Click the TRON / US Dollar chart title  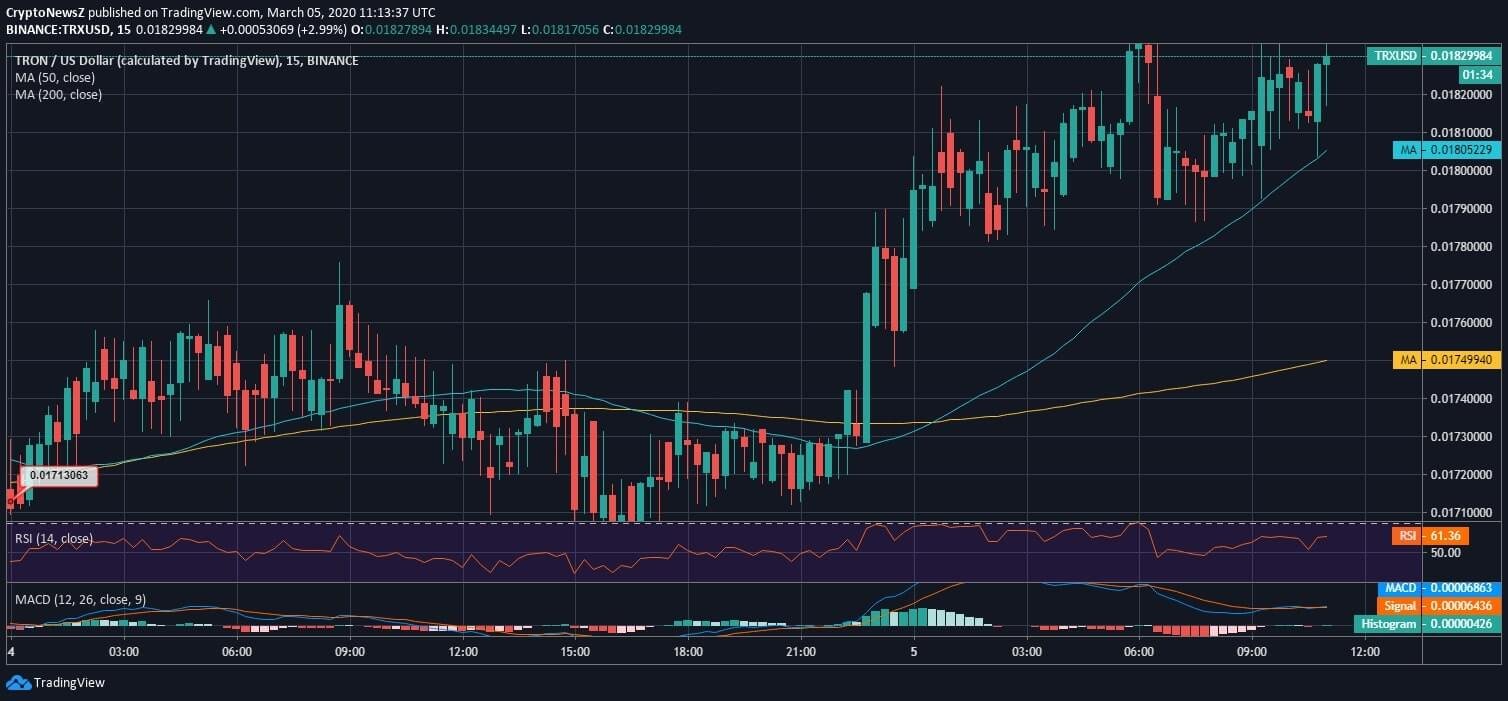[x=186, y=61]
